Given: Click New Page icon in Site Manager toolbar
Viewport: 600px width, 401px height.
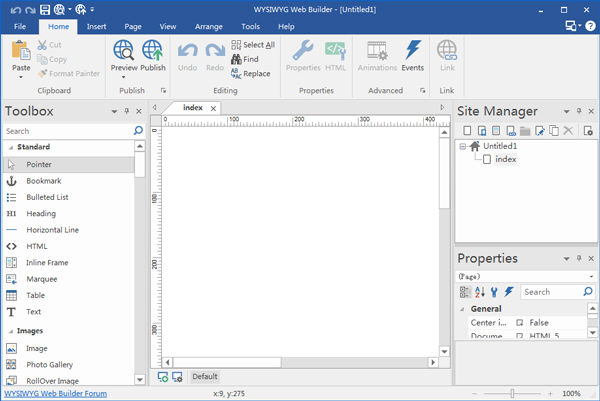Looking at the screenshot, I should [x=467, y=131].
